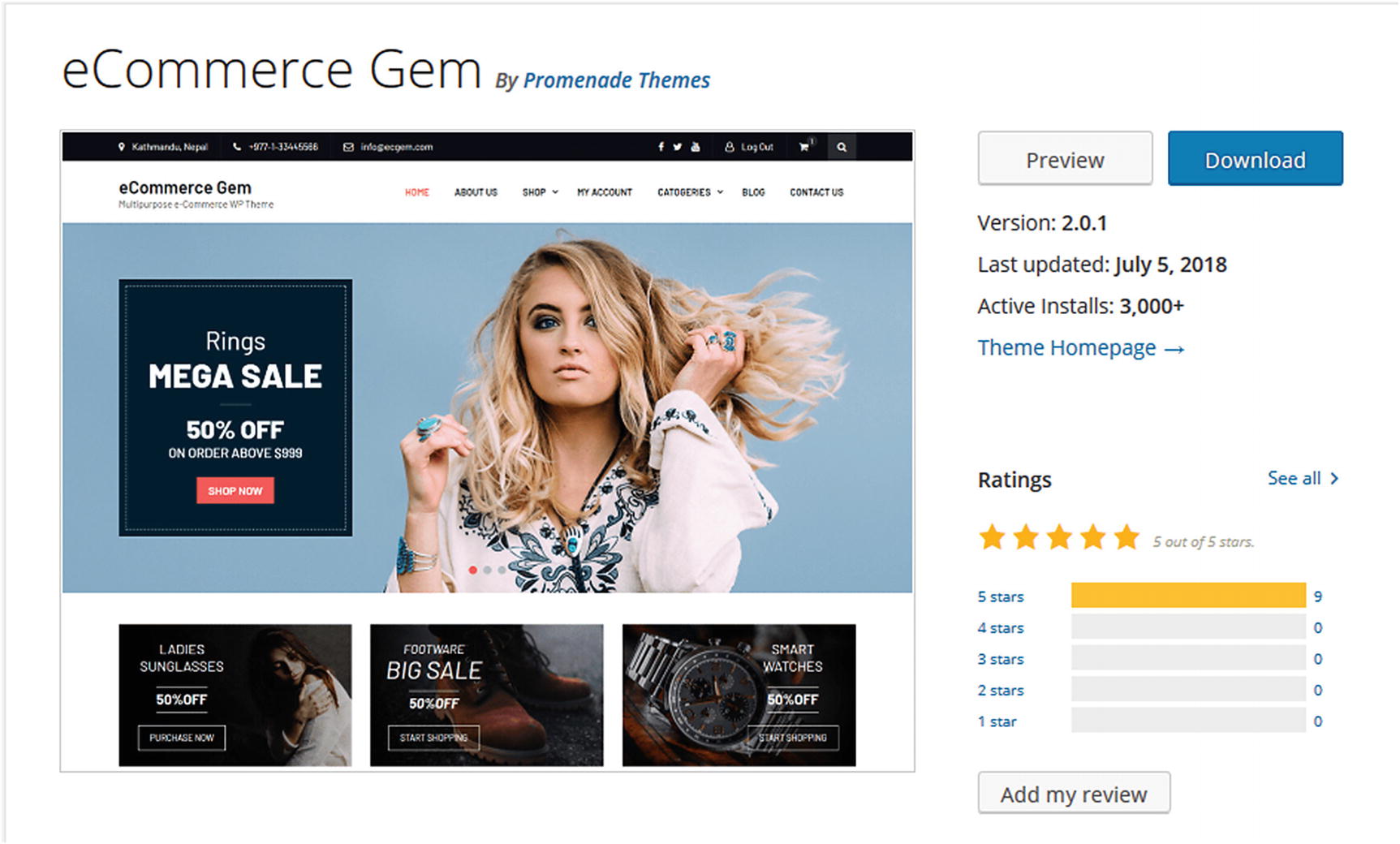Follow the Theme Homepage link
Viewport: 1400px width, 844px height.
1081,348
